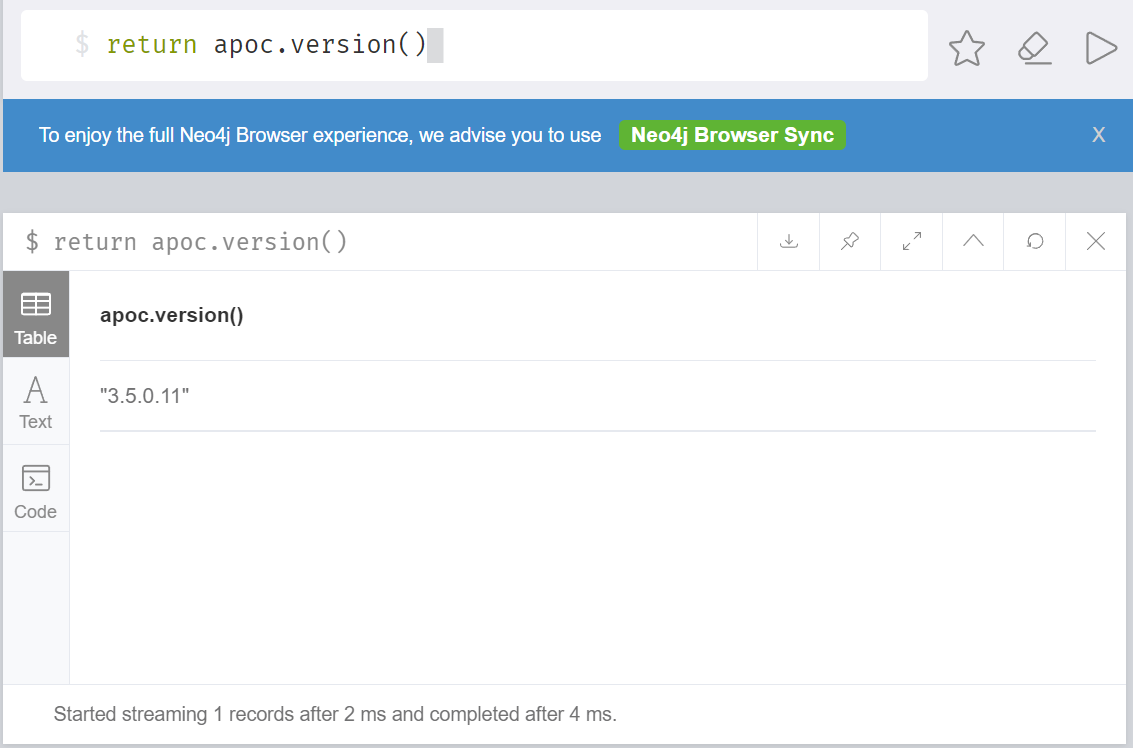This screenshot has height=748, width=1133.
Task: Run the Cypher query
Action: point(1101,47)
